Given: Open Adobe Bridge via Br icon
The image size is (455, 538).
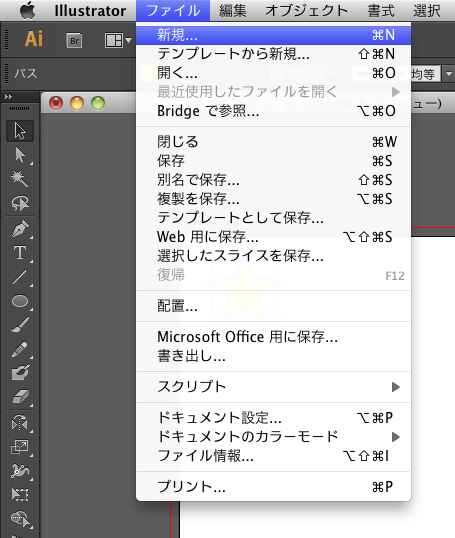Looking at the screenshot, I should coord(74,40).
